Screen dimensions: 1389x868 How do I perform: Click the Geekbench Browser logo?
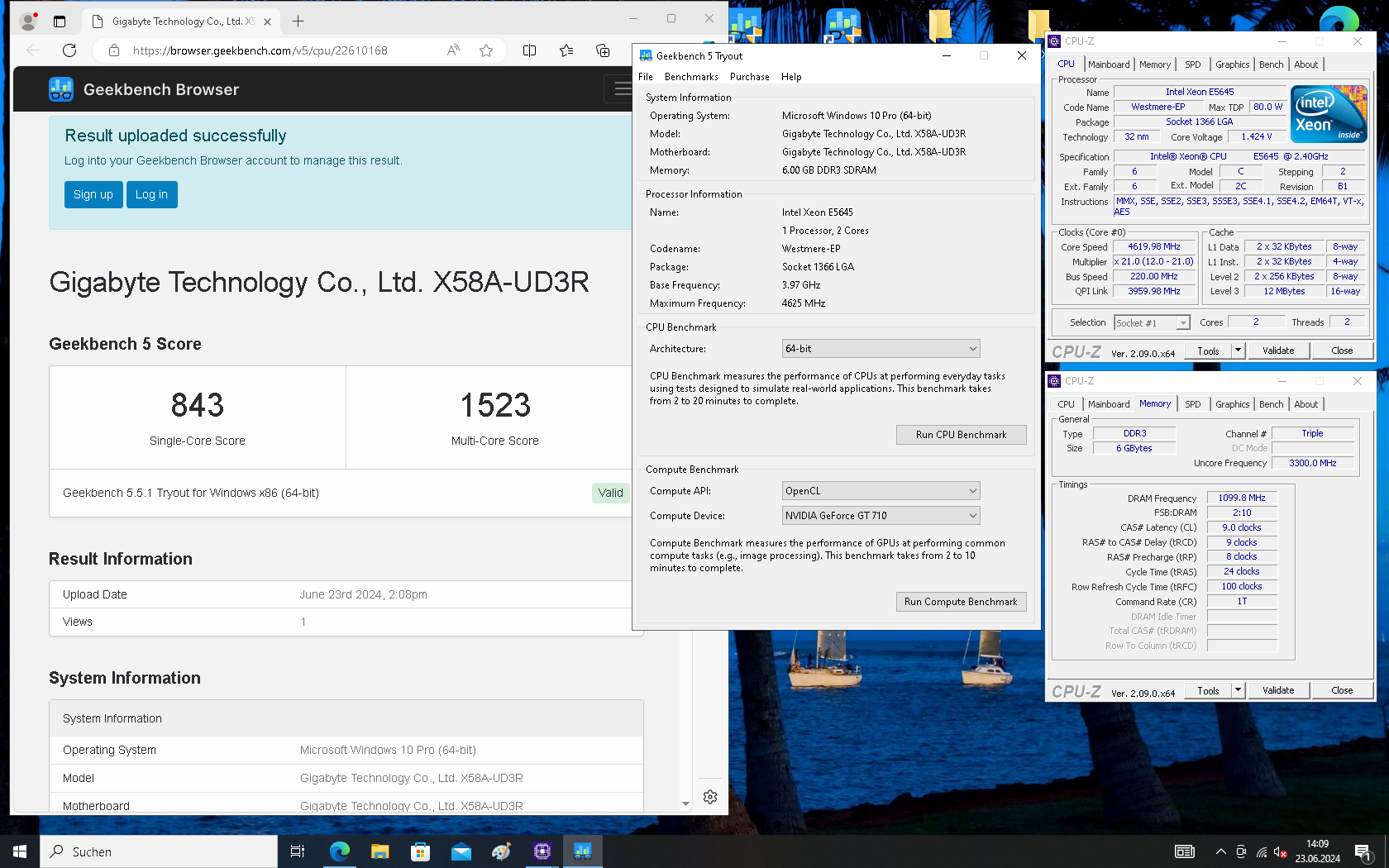tap(144, 89)
